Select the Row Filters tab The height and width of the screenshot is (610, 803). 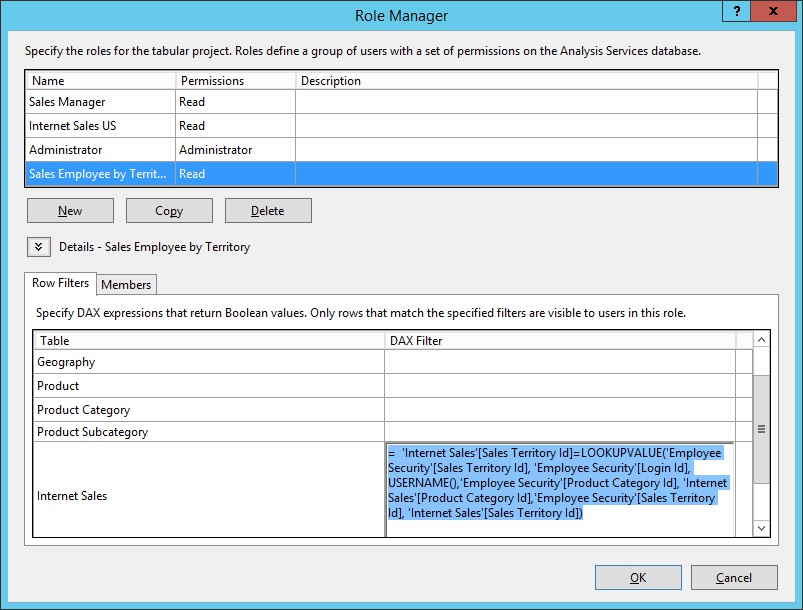(x=61, y=283)
